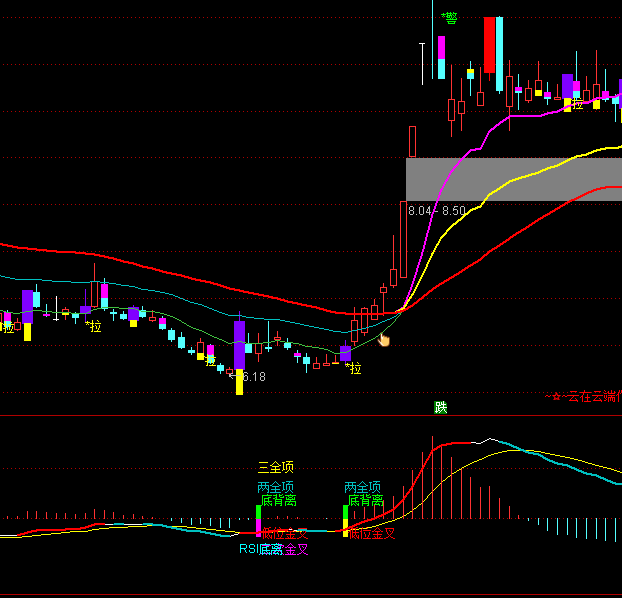Click the red scrolling text at right edge
Viewport: 622px width, 598px height.
point(583,397)
